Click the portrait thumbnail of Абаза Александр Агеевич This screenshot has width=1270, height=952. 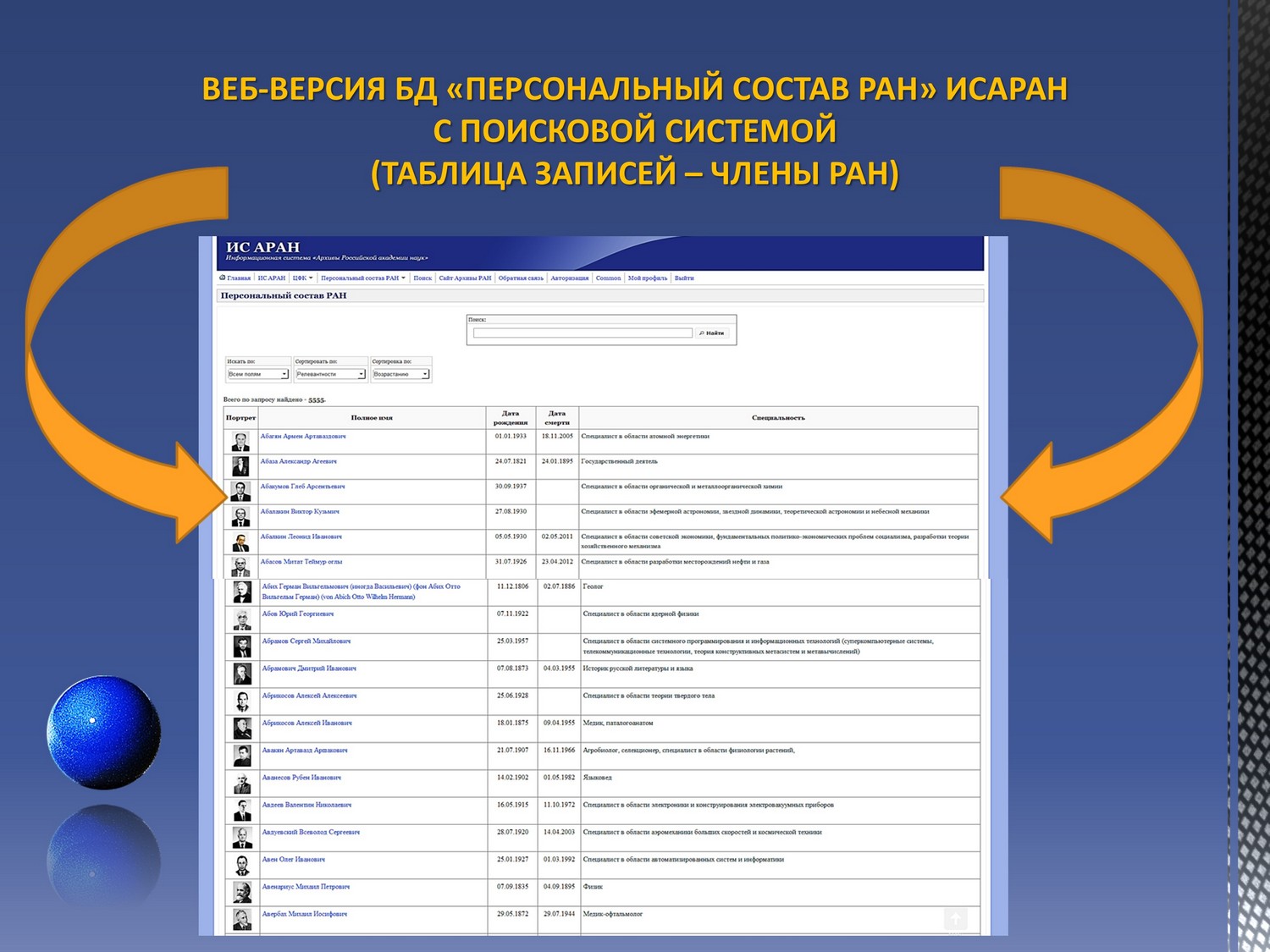tap(240, 466)
